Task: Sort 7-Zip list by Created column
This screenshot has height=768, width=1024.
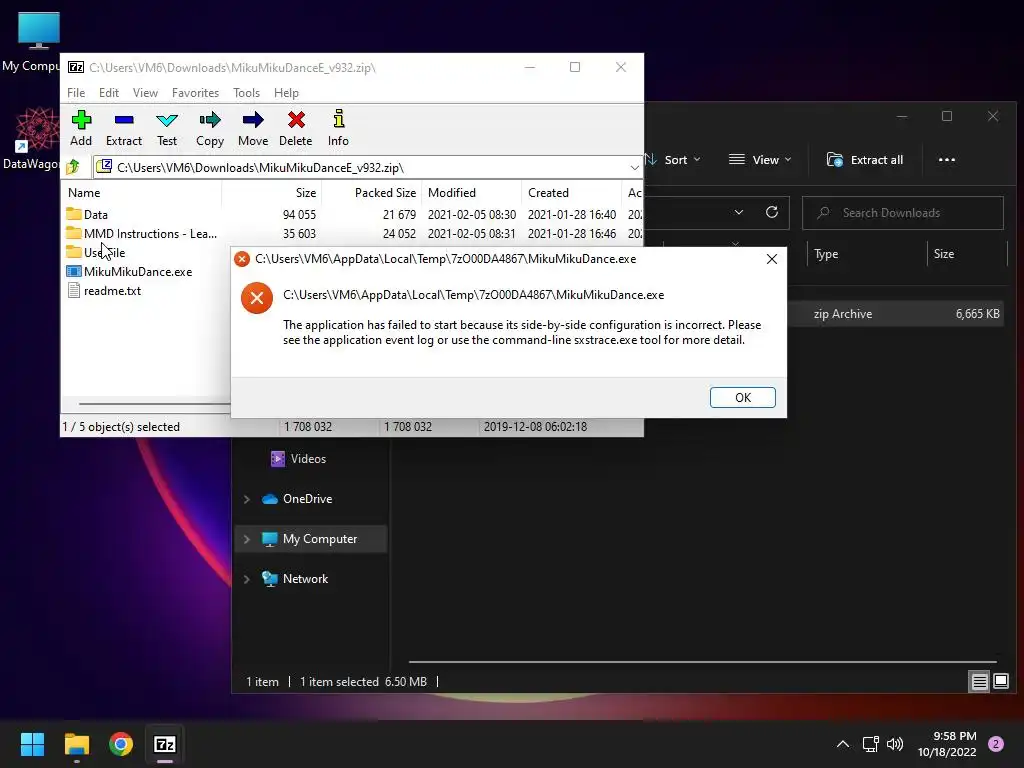Action: pos(571,193)
